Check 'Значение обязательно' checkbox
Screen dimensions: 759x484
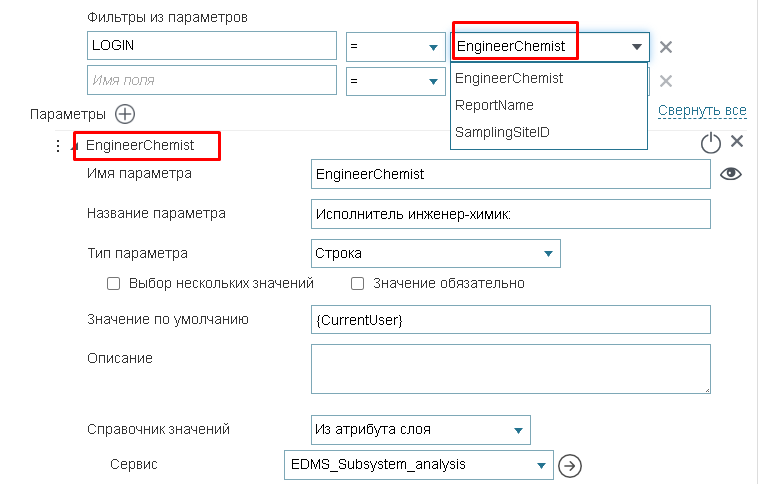(358, 283)
